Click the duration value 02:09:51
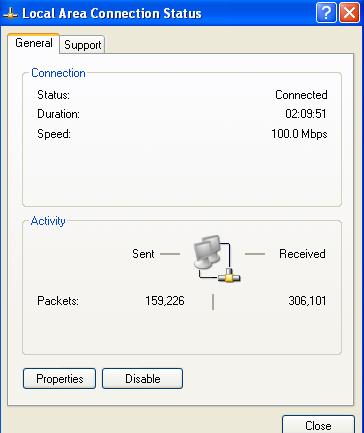 [x=306, y=114]
